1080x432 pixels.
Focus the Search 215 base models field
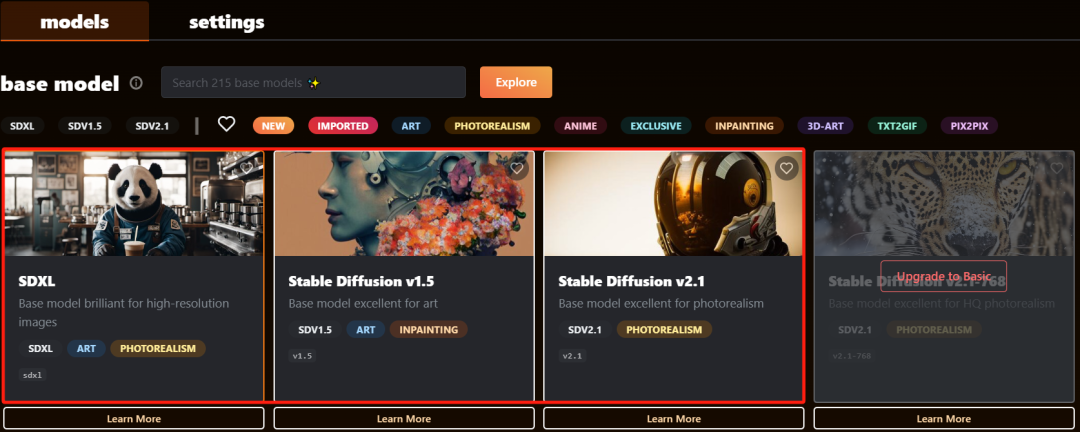(313, 83)
